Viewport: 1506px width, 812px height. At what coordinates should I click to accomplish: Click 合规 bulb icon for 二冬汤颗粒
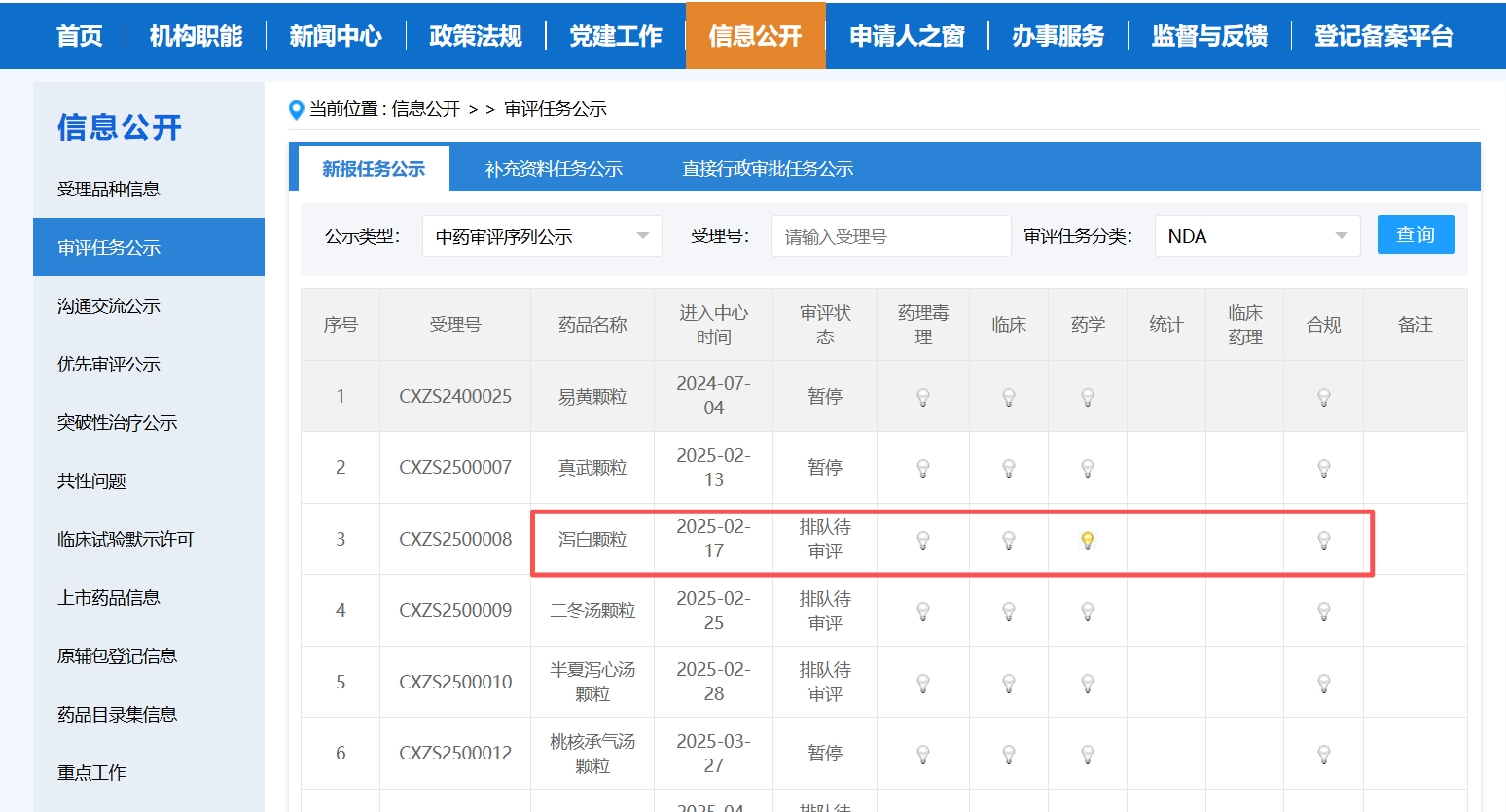1324,612
